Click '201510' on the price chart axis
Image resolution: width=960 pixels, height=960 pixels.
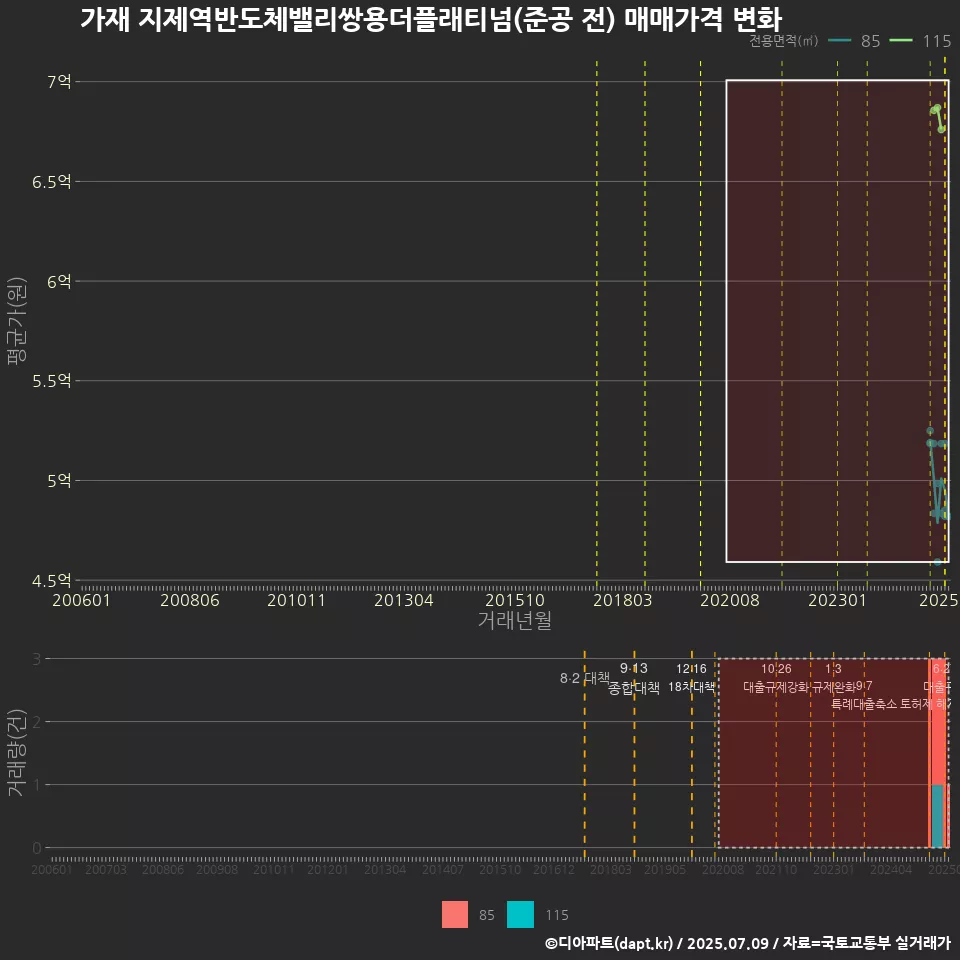pyautogui.click(x=515, y=600)
